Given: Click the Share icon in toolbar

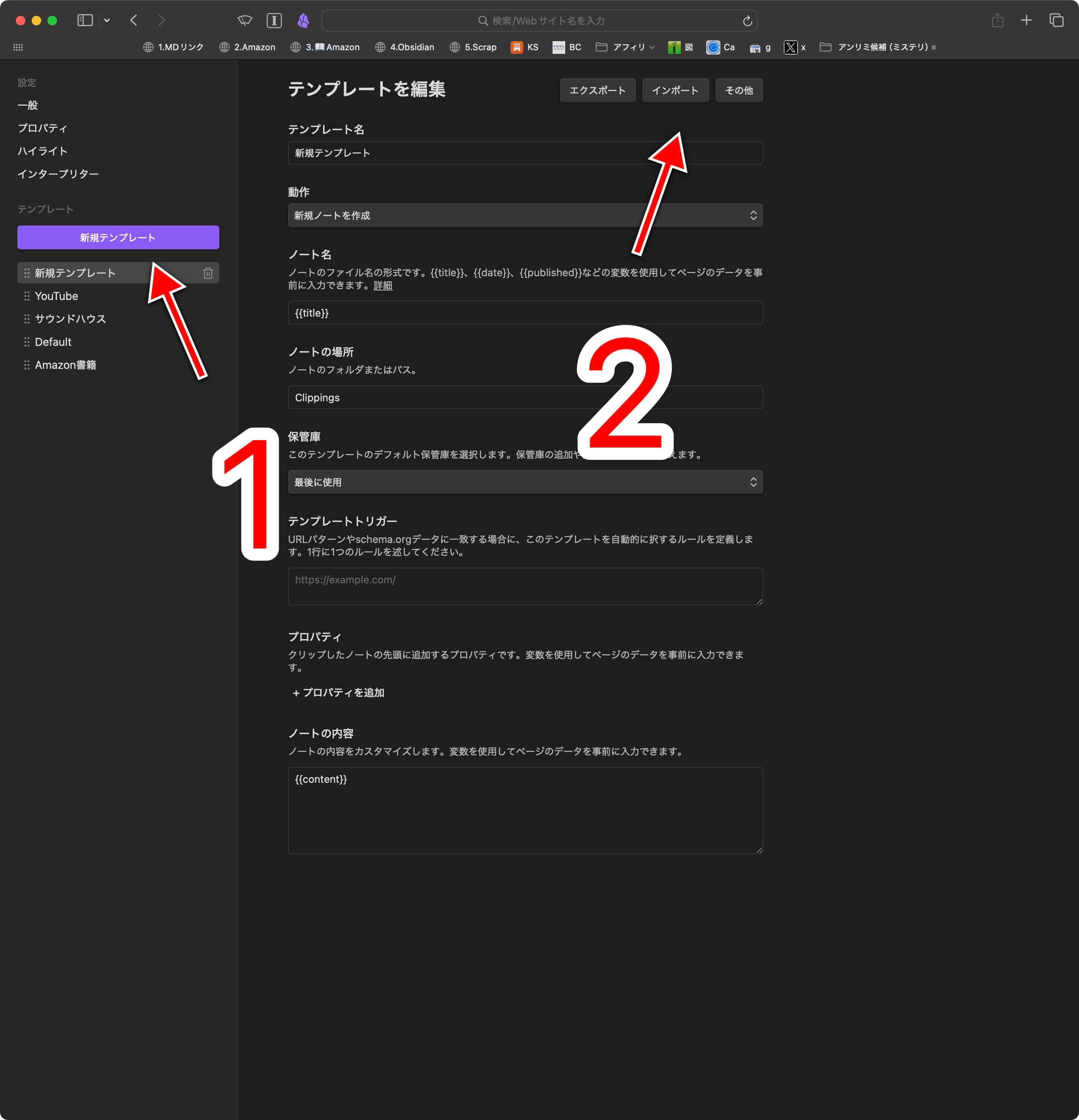Looking at the screenshot, I should (998, 21).
